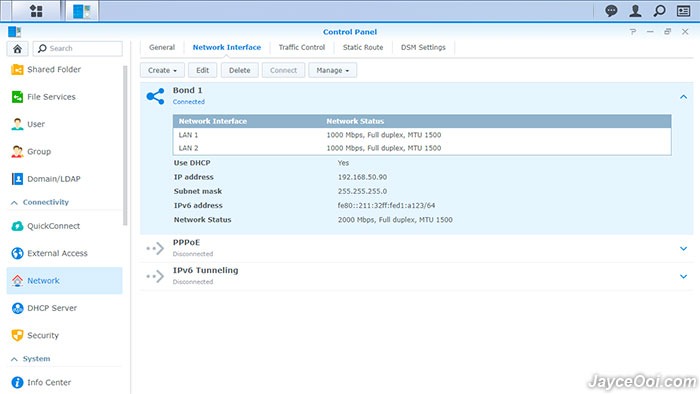Click IP address value 192.168.50.90
Screen dimensions: 700x394
click(362, 177)
